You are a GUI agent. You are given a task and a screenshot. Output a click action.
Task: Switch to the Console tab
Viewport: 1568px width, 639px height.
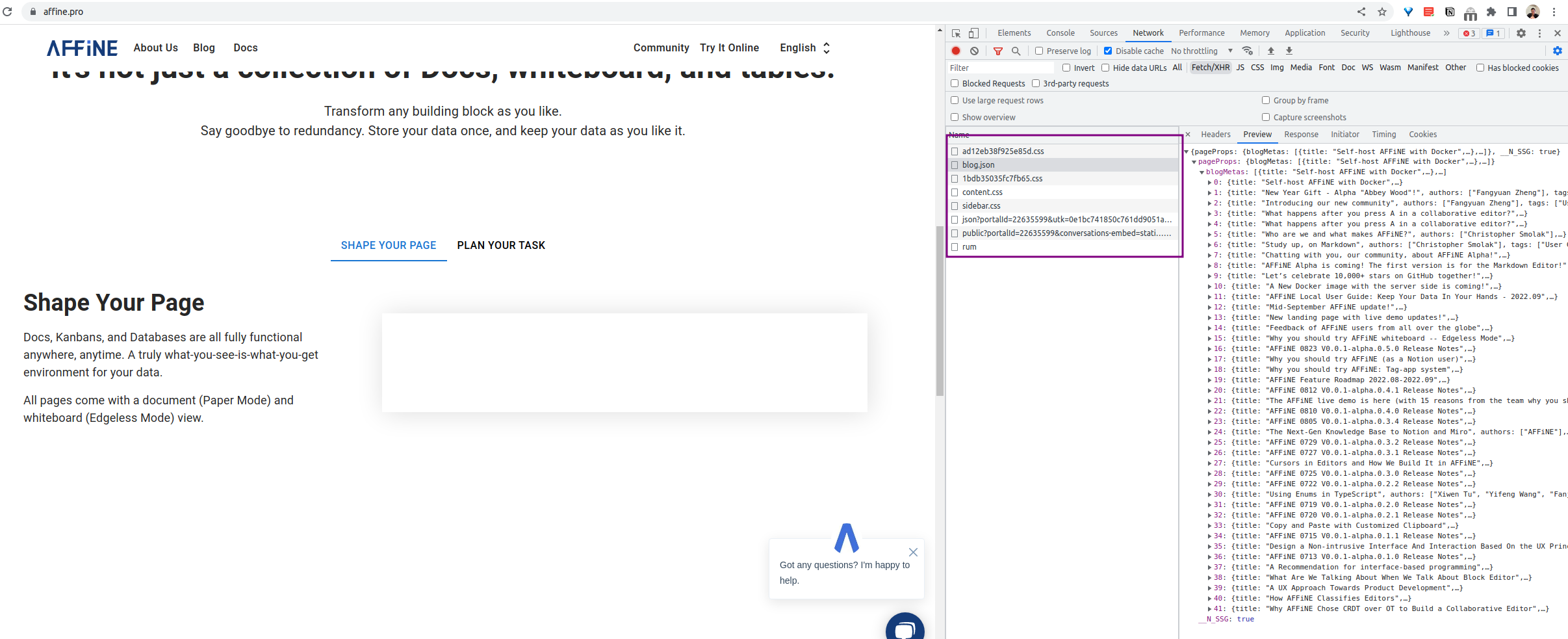click(x=1060, y=33)
